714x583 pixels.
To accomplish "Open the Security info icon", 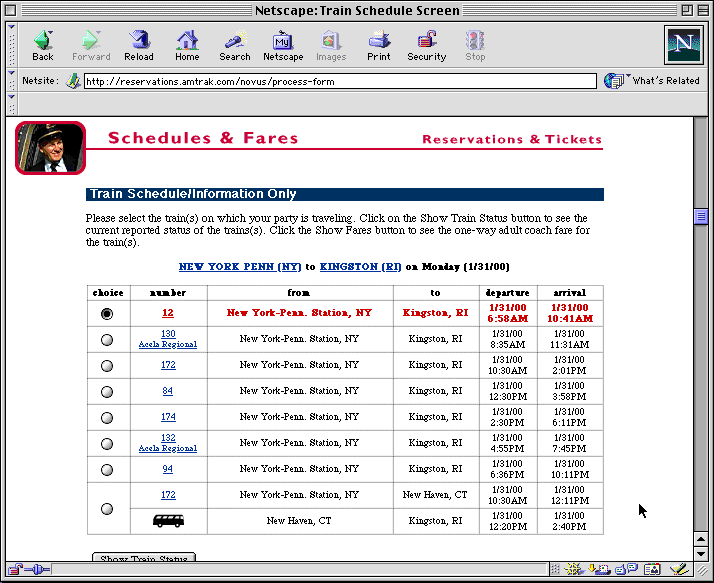I will [427, 44].
